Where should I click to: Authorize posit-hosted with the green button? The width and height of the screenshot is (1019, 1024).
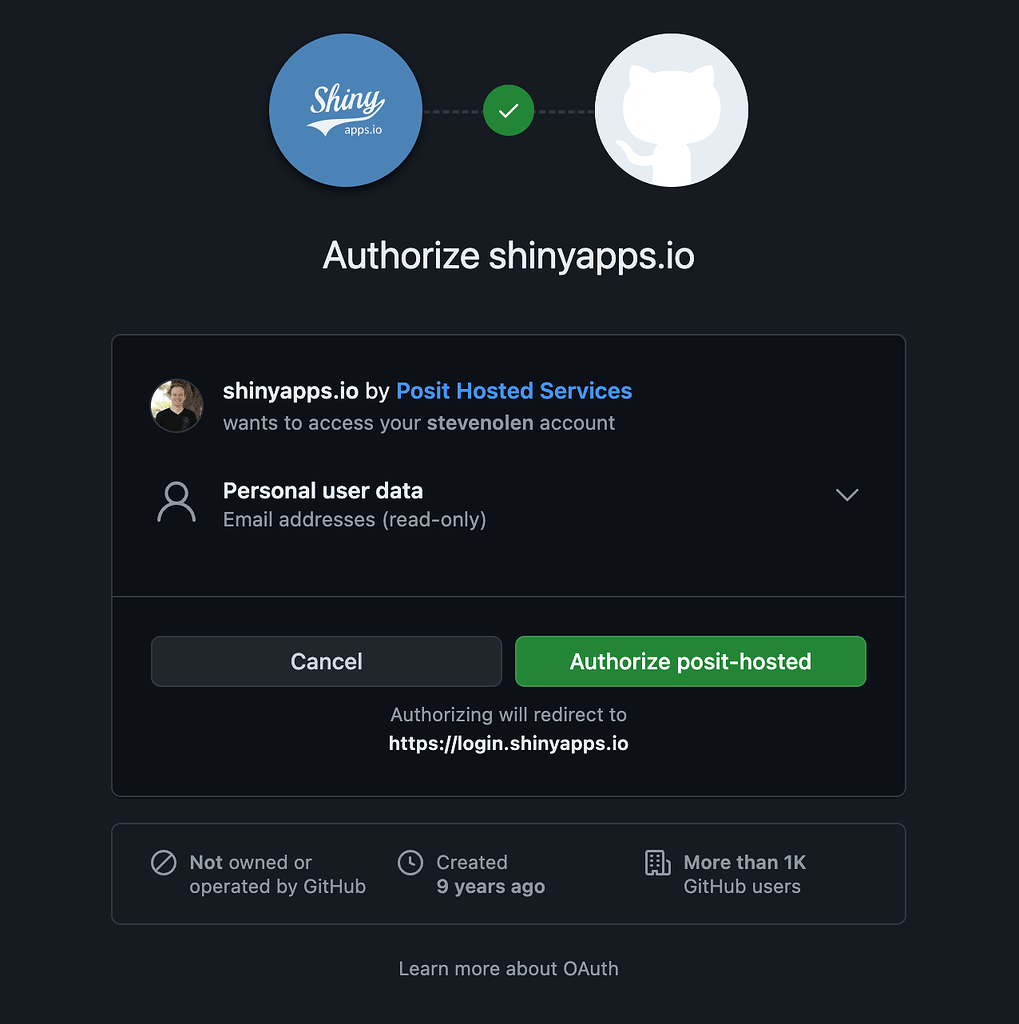pos(690,661)
